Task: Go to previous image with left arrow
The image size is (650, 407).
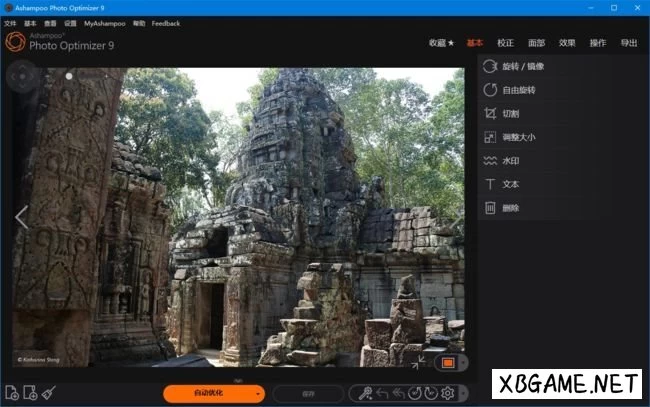Action: [x=21, y=217]
